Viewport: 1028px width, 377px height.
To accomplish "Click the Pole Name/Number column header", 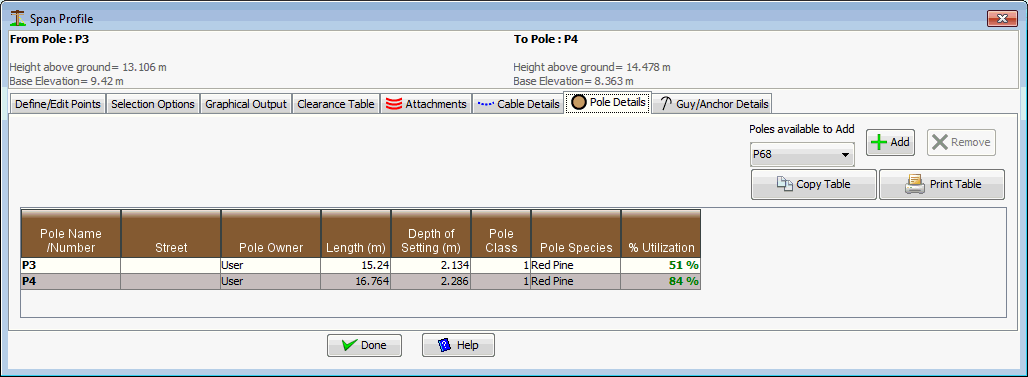I will (71, 233).
